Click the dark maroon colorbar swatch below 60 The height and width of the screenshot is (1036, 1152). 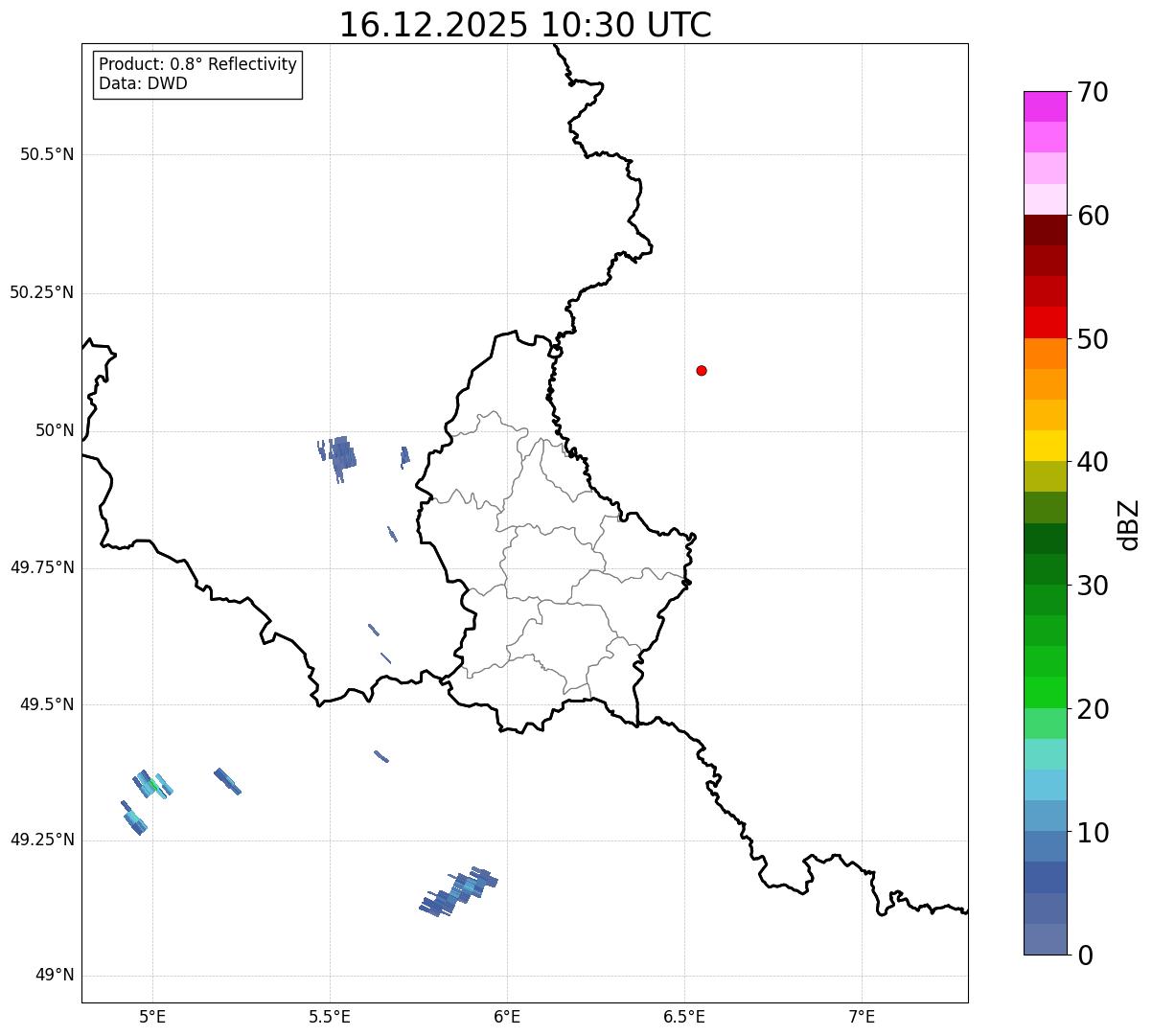[x=1046, y=230]
